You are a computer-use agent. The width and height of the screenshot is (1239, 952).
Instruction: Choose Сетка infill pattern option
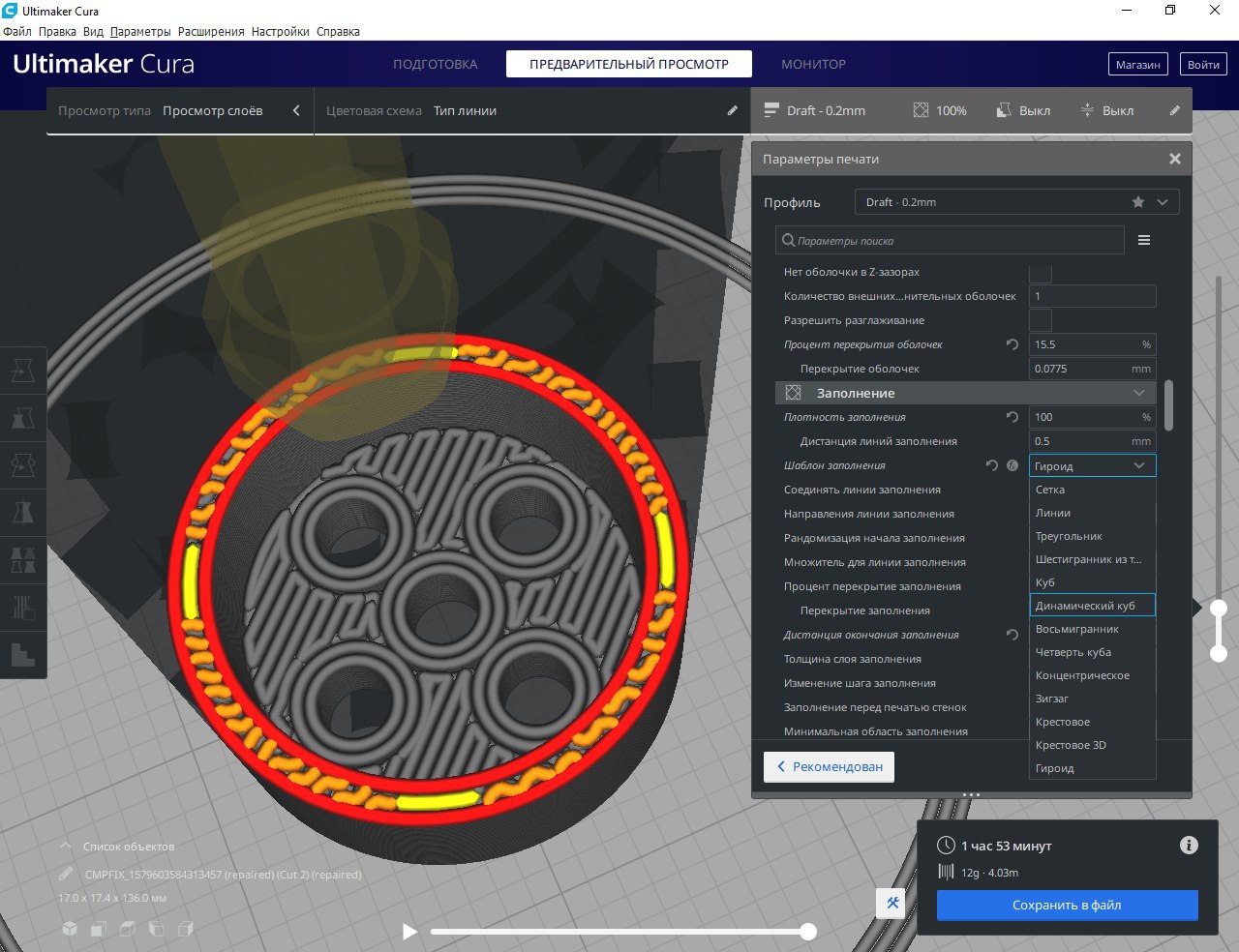(1092, 490)
